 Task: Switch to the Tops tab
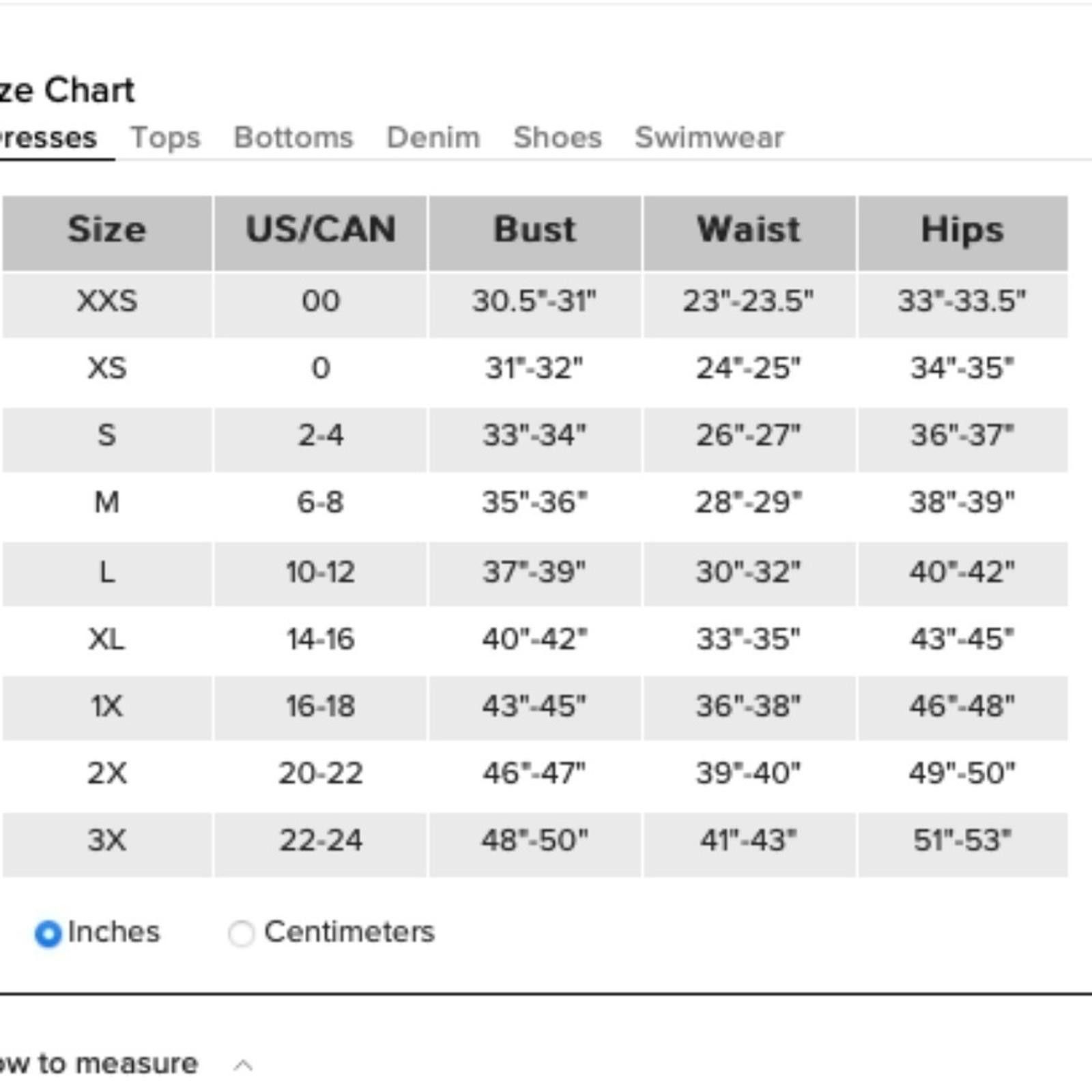click(x=165, y=137)
